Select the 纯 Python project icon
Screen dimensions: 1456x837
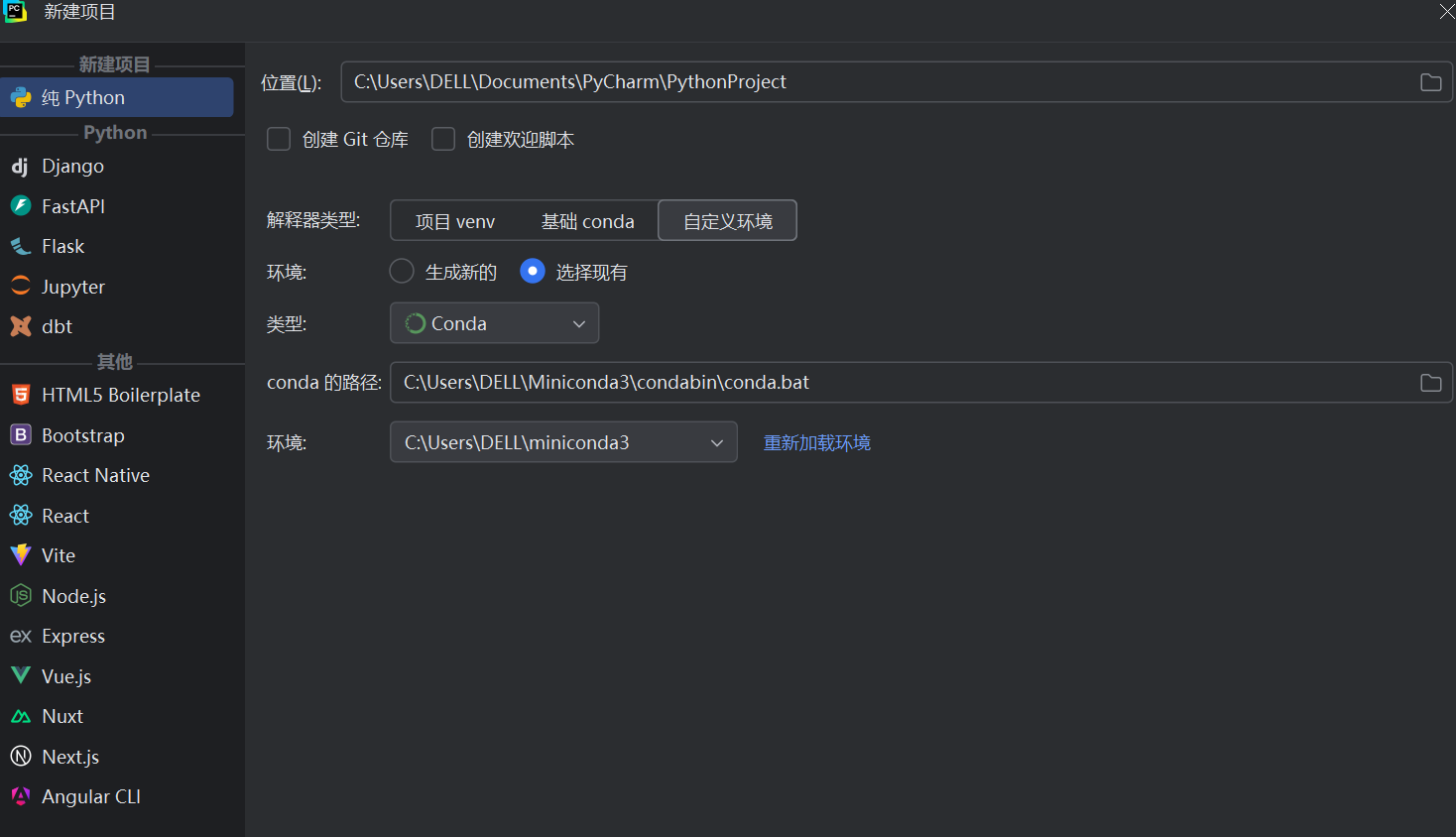click(21, 97)
